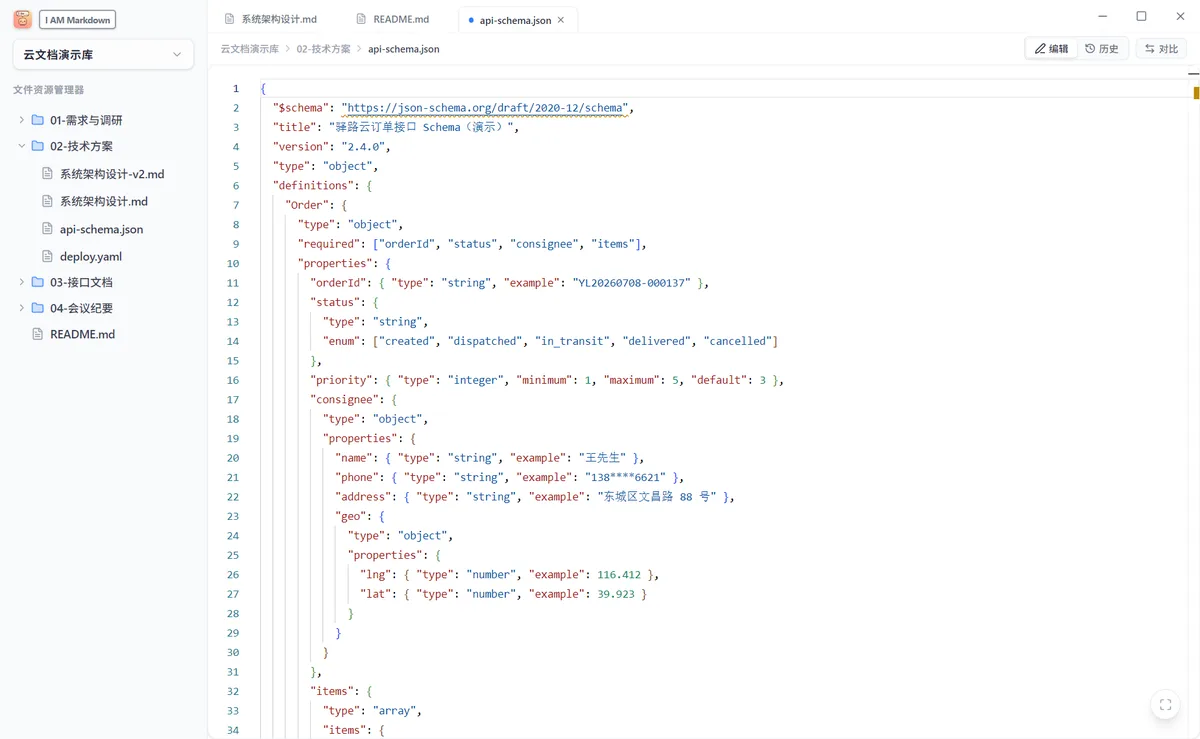The image size is (1200, 739).
Task: Click the "Order" key on line 7
Action: pyautogui.click(x=306, y=205)
